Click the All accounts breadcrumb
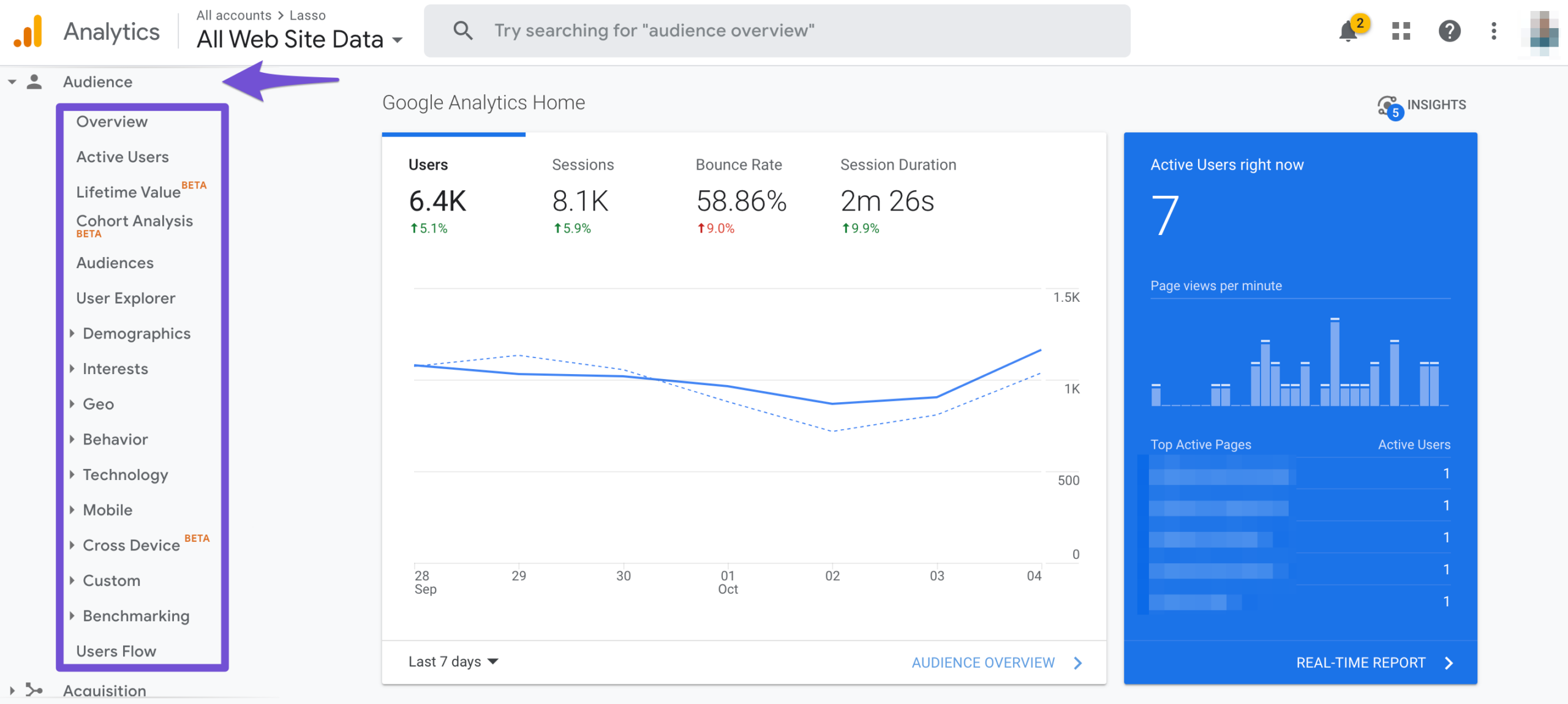The image size is (1568, 704). pyautogui.click(x=234, y=15)
